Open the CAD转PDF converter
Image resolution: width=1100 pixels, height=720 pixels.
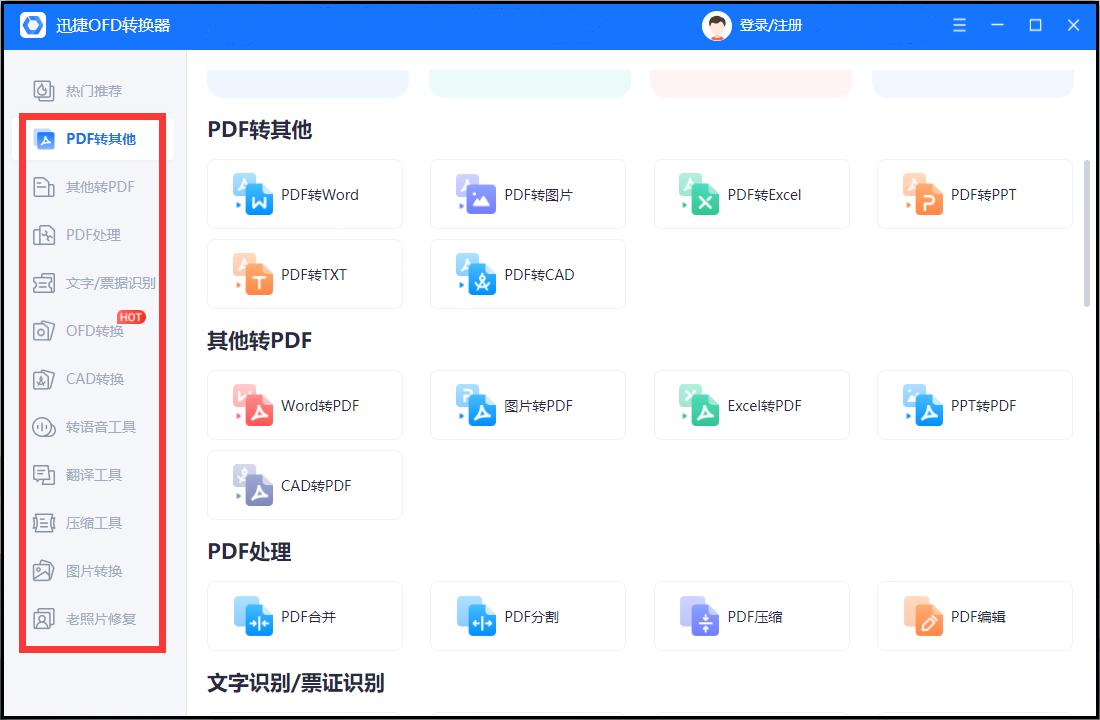305,485
